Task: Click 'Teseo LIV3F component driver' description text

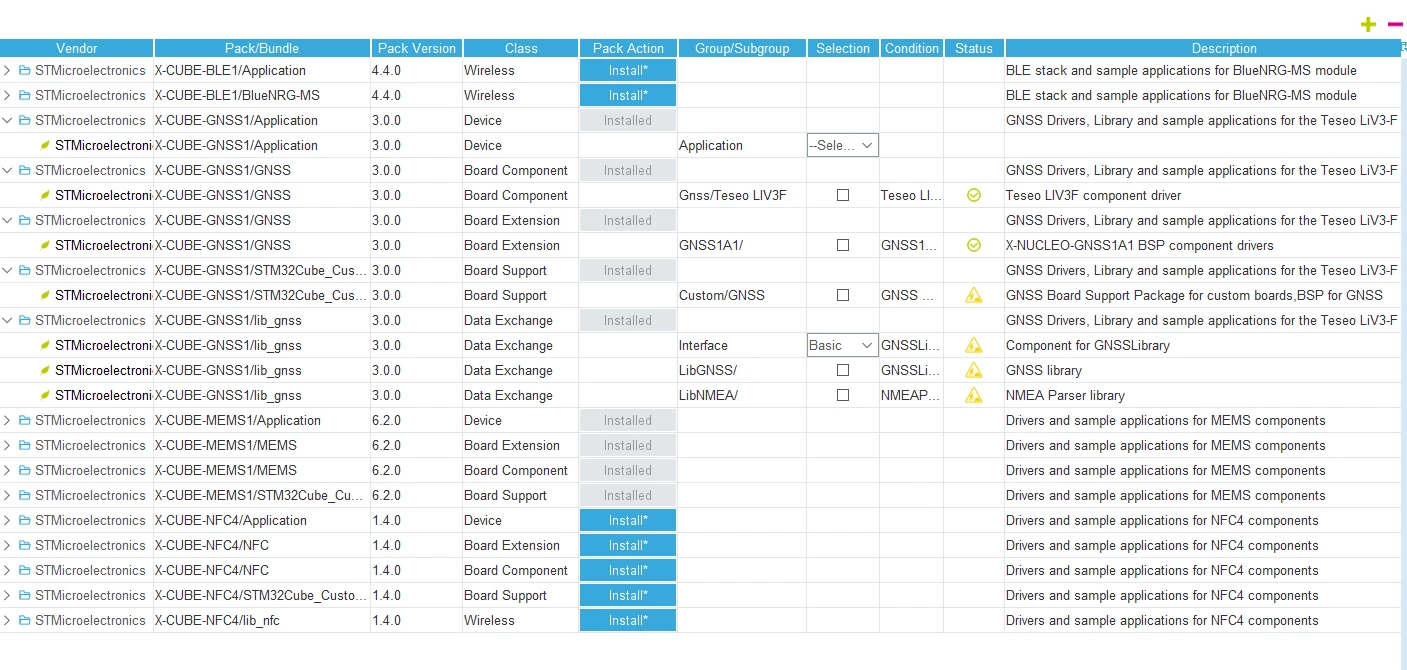Action: [1093, 195]
